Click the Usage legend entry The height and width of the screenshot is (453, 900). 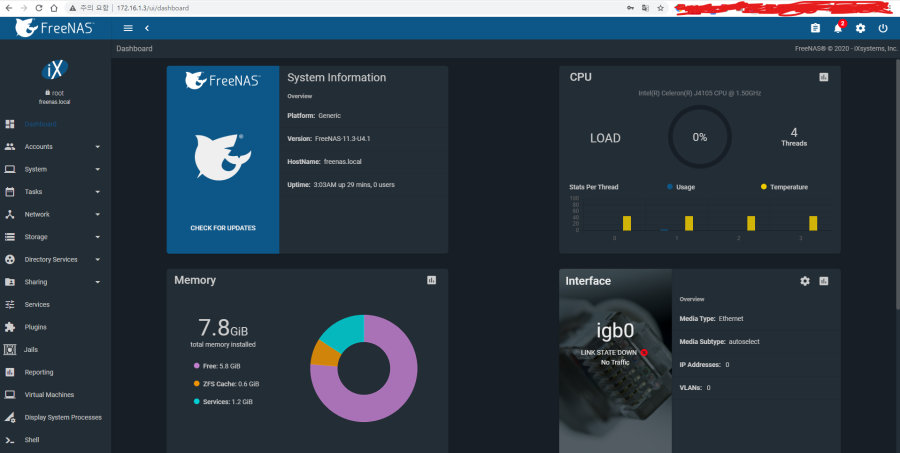[681, 187]
